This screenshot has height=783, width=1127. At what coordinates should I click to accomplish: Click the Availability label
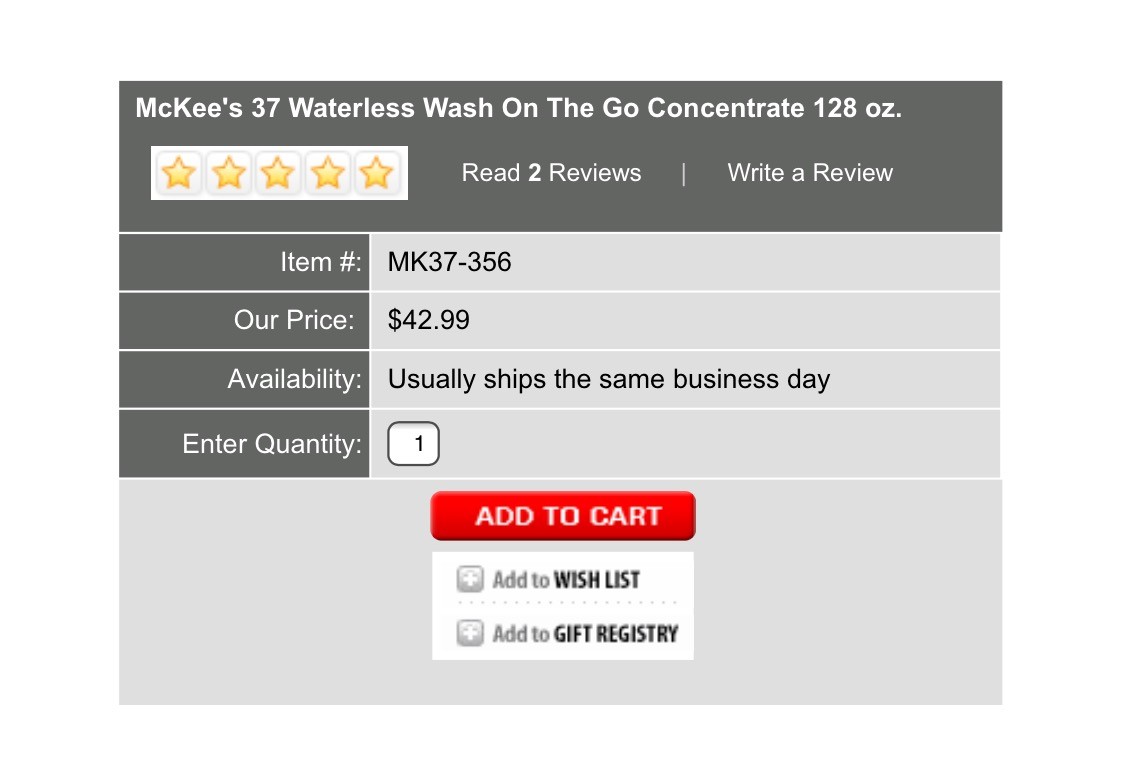(x=295, y=379)
